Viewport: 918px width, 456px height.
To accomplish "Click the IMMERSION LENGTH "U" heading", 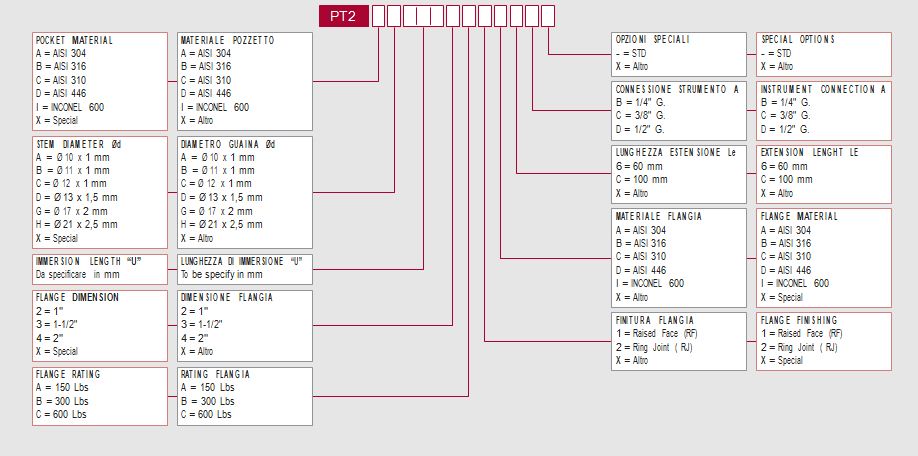I will 88,261.
